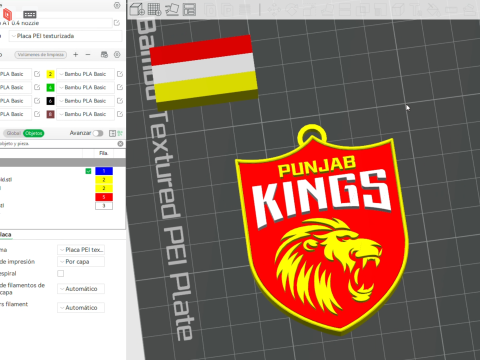Click filament 6 black color swatch
The width and height of the screenshot is (480, 360).
tap(50, 101)
